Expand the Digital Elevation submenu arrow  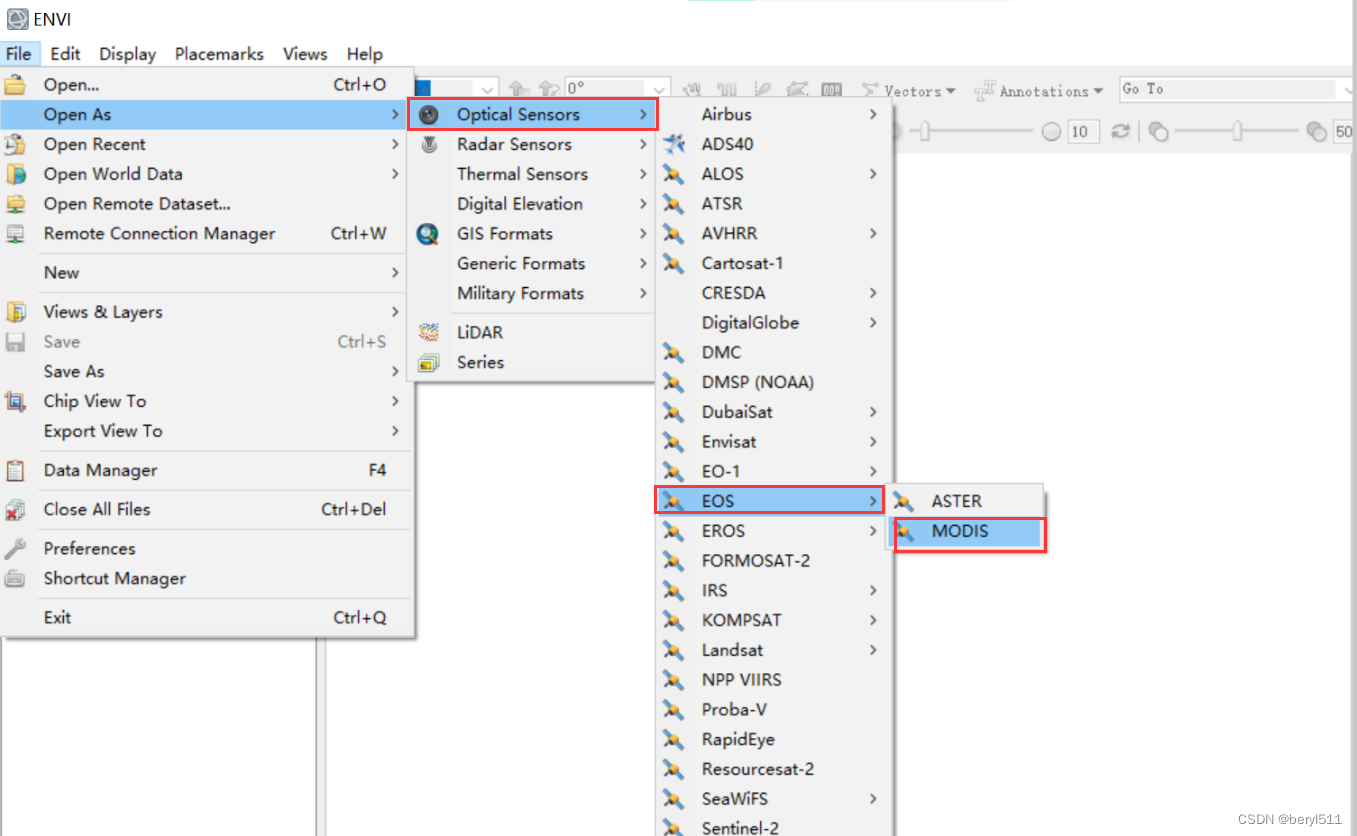(x=643, y=204)
